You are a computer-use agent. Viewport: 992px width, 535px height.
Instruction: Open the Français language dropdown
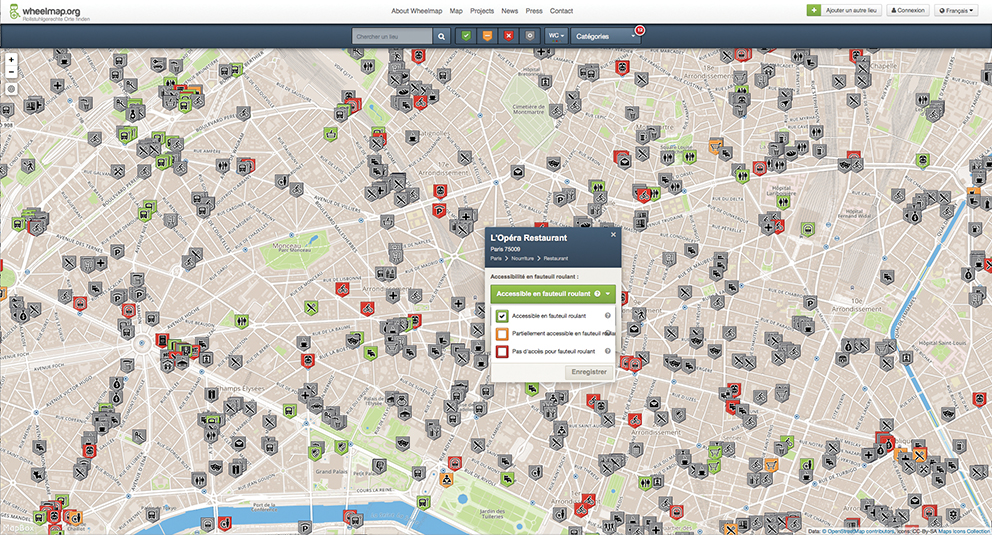click(x=957, y=10)
